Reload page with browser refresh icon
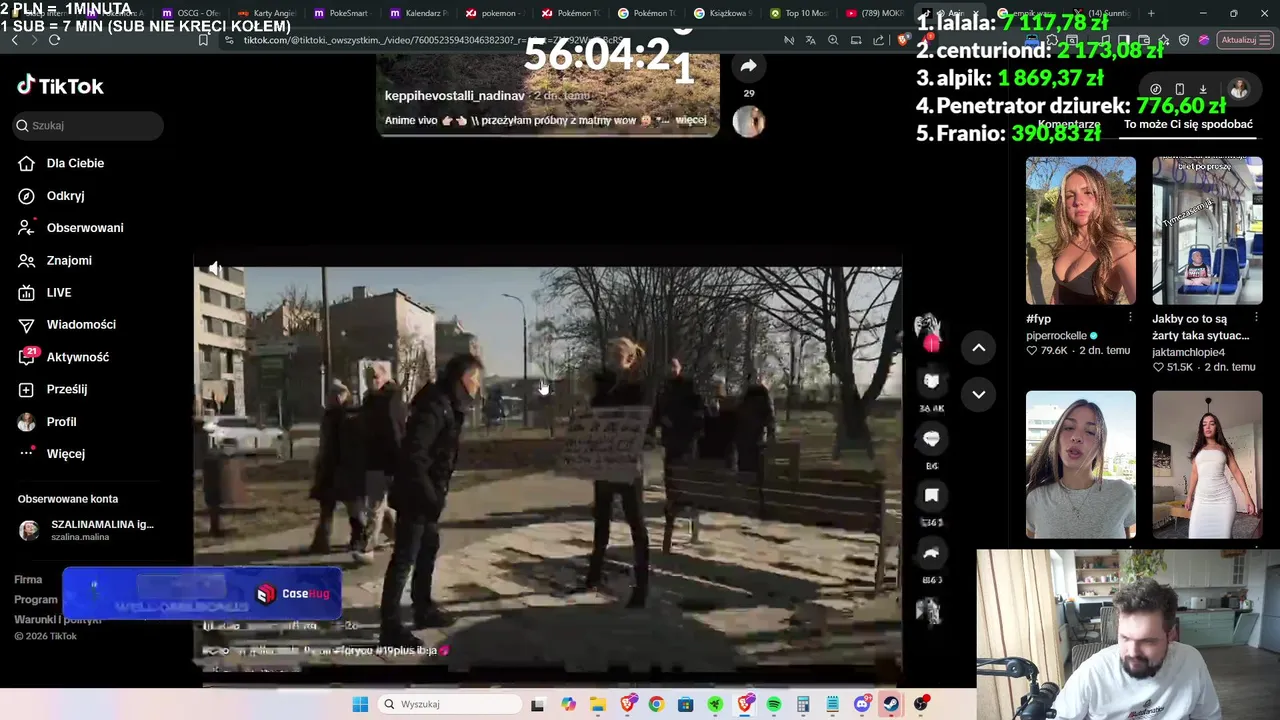1280x720 pixels. click(x=54, y=40)
